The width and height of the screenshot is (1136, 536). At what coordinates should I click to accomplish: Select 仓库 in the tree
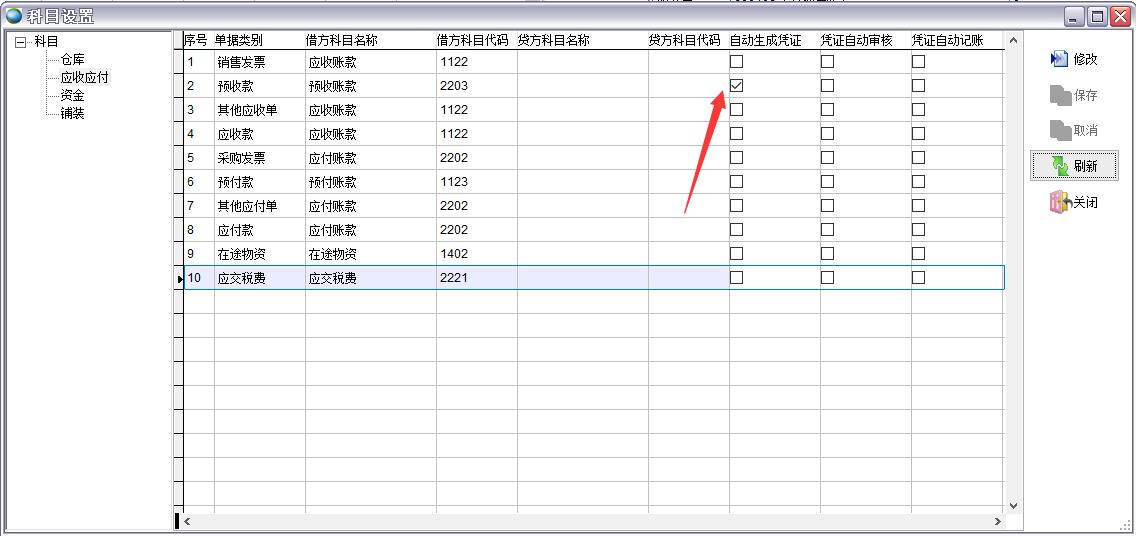pyautogui.click(x=72, y=60)
